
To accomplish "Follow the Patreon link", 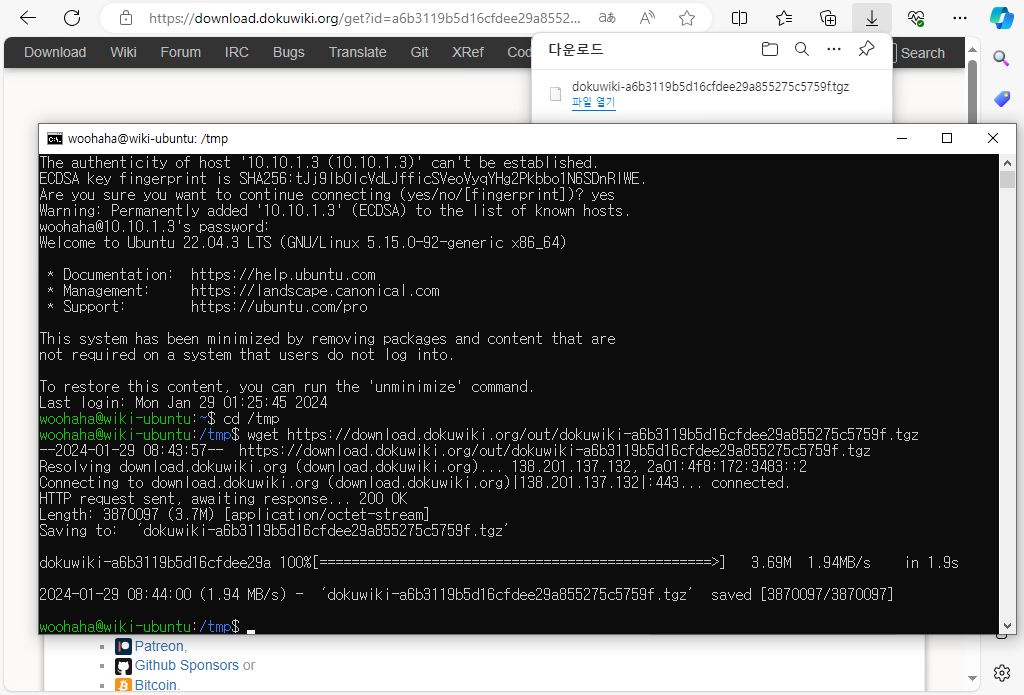I will point(160,647).
